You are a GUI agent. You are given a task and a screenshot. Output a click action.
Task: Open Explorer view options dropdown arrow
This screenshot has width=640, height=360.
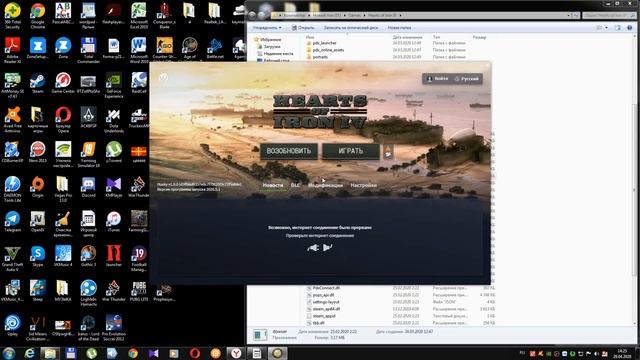pyautogui.click(x=607, y=28)
